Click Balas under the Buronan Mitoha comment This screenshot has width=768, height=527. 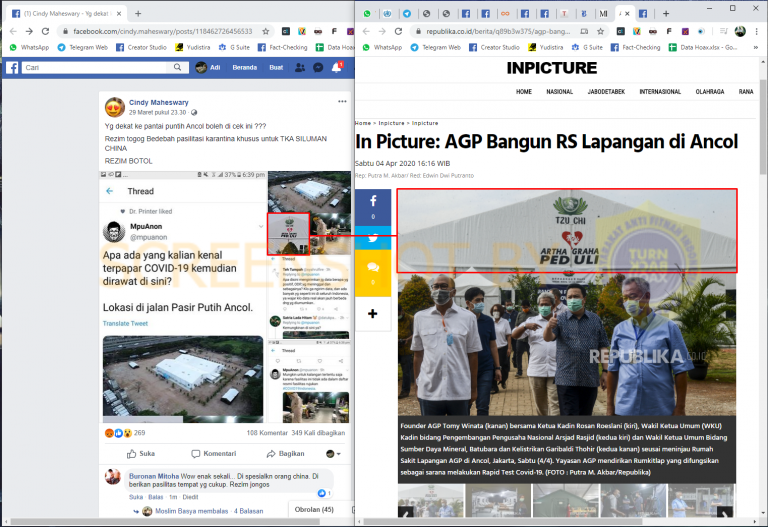point(155,497)
